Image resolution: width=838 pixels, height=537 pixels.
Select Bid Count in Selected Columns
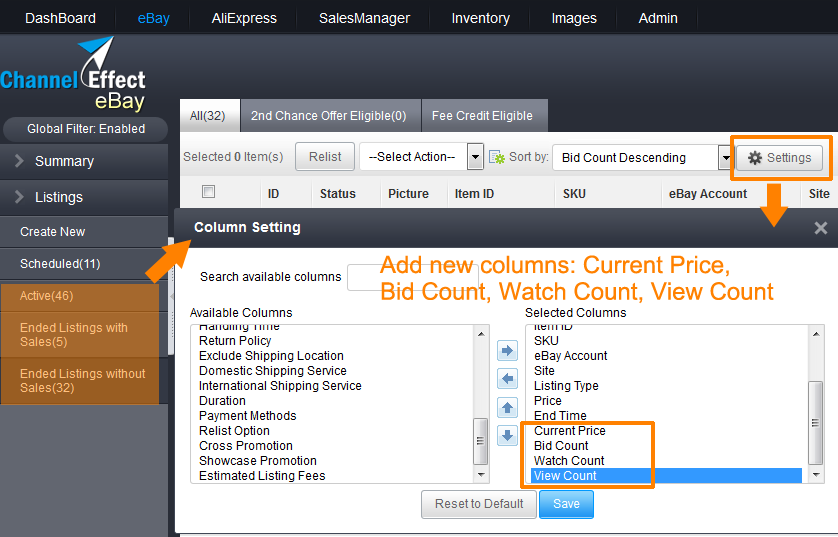(561, 446)
